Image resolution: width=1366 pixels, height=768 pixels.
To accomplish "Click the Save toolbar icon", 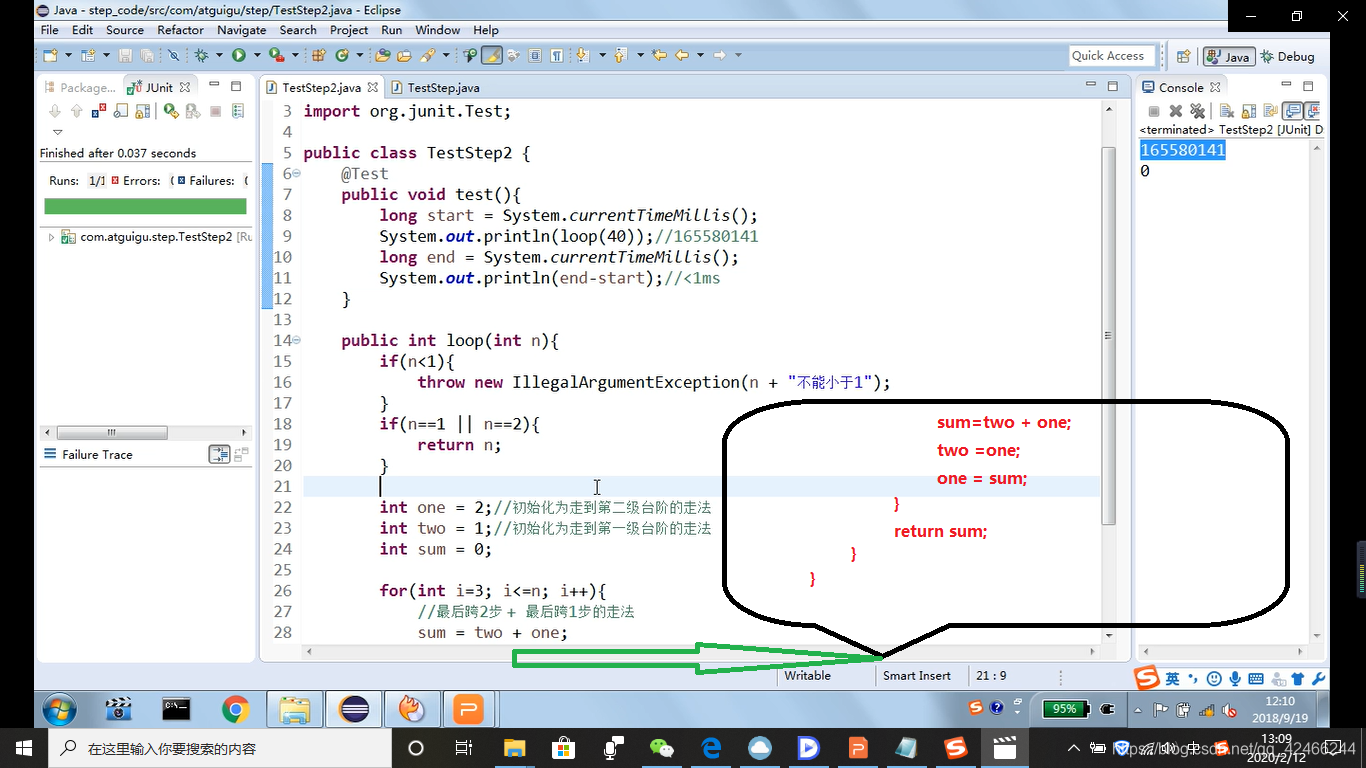I will click(125, 55).
